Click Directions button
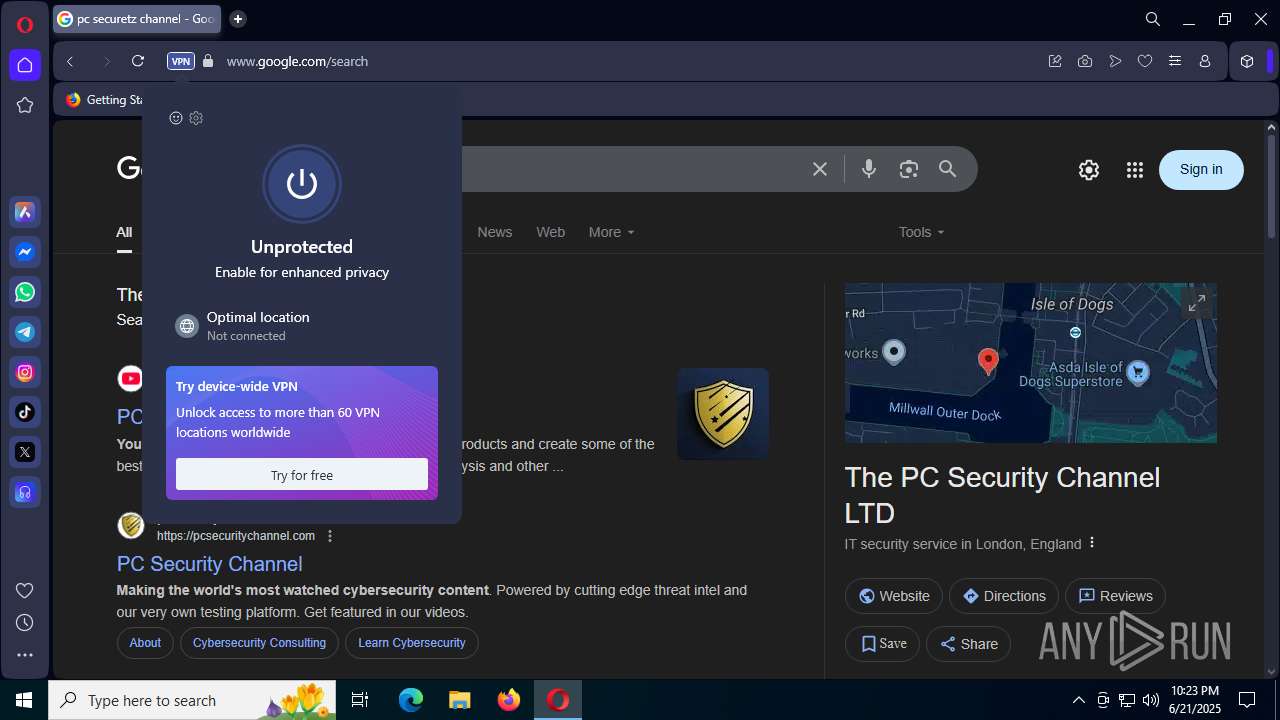Image resolution: width=1280 pixels, height=720 pixels. coord(1004,596)
